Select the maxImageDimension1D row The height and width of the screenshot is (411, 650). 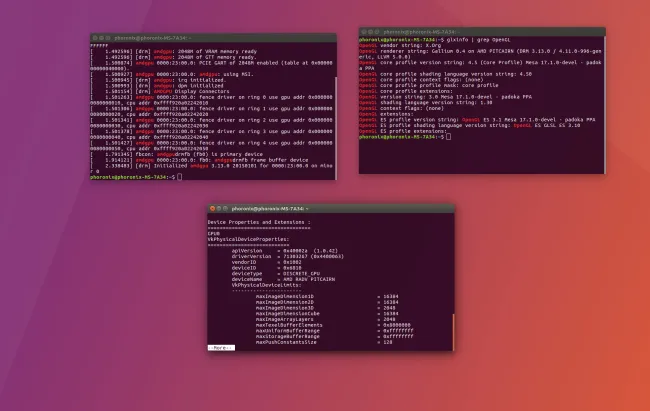click(x=327, y=297)
